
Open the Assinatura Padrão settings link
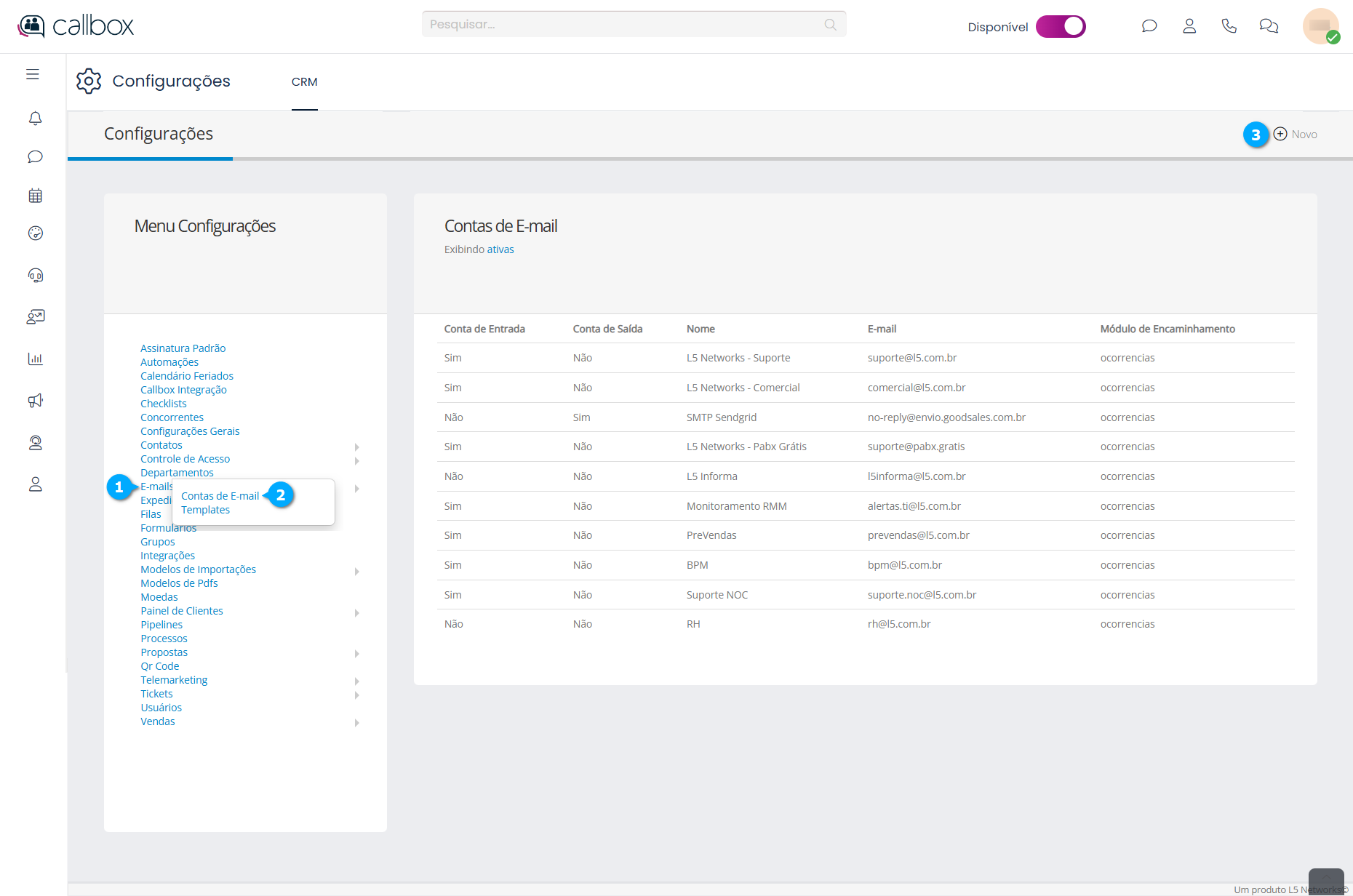click(x=183, y=348)
